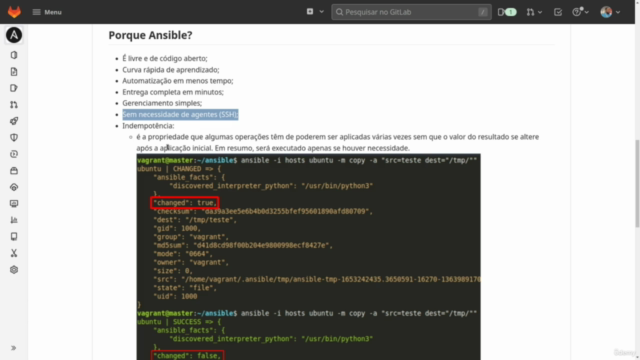The image size is (640, 360).
Task: Expand the user profile dropdown chevron
Action: click(x=618, y=12)
